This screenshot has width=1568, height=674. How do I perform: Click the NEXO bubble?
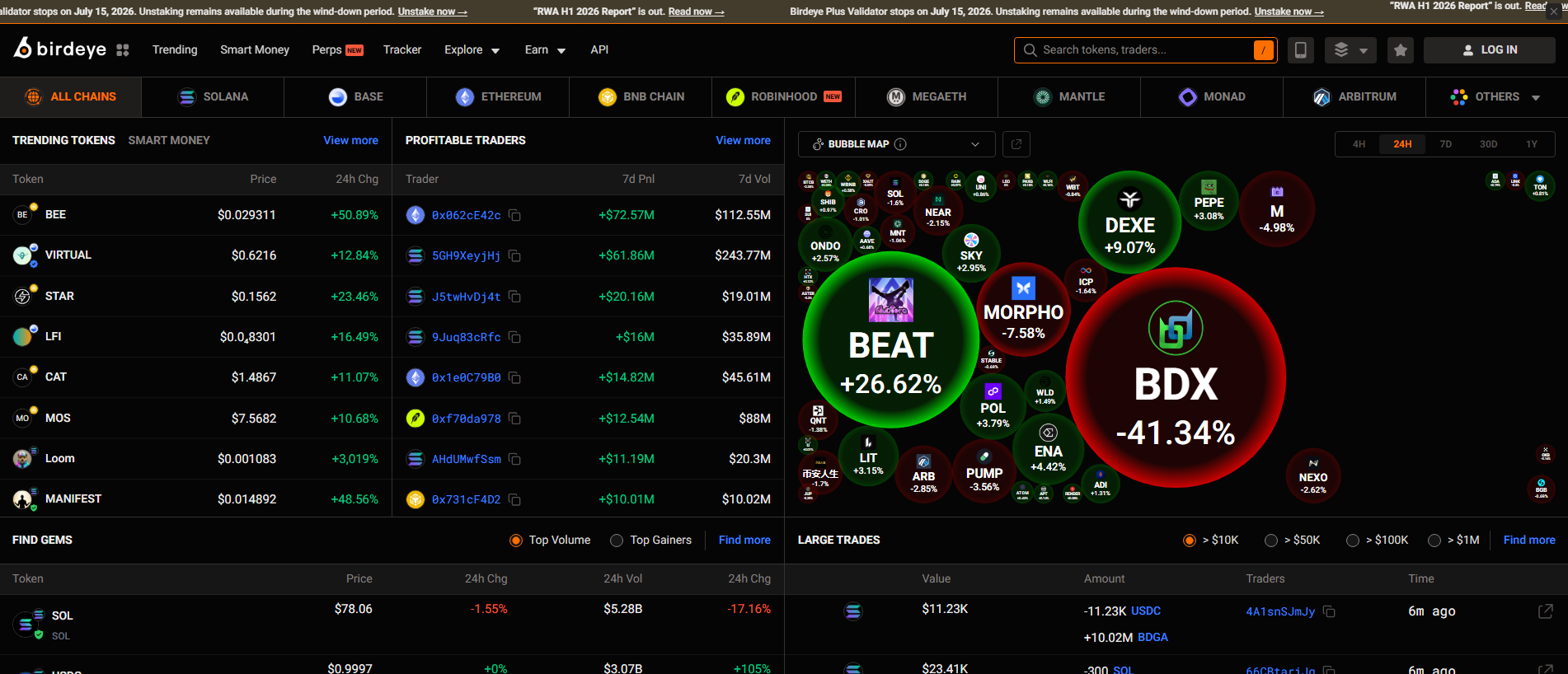(1313, 476)
